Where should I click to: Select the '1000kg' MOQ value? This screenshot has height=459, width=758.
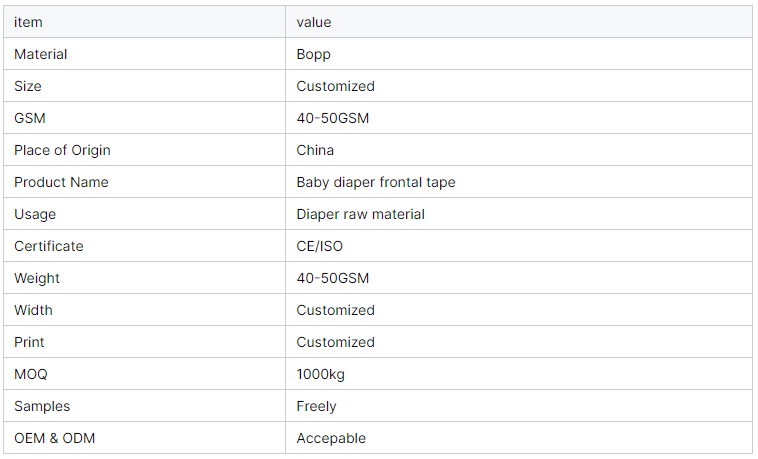321,374
